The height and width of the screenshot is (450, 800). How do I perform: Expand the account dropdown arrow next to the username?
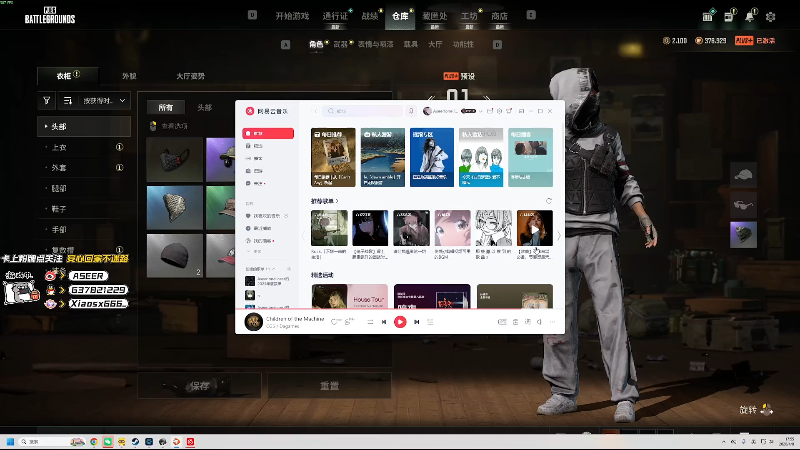pos(481,111)
